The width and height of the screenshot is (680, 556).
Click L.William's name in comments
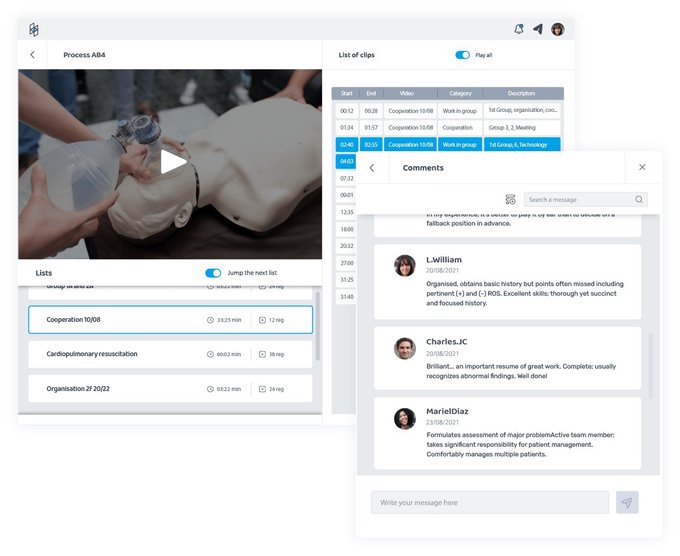pos(444,260)
